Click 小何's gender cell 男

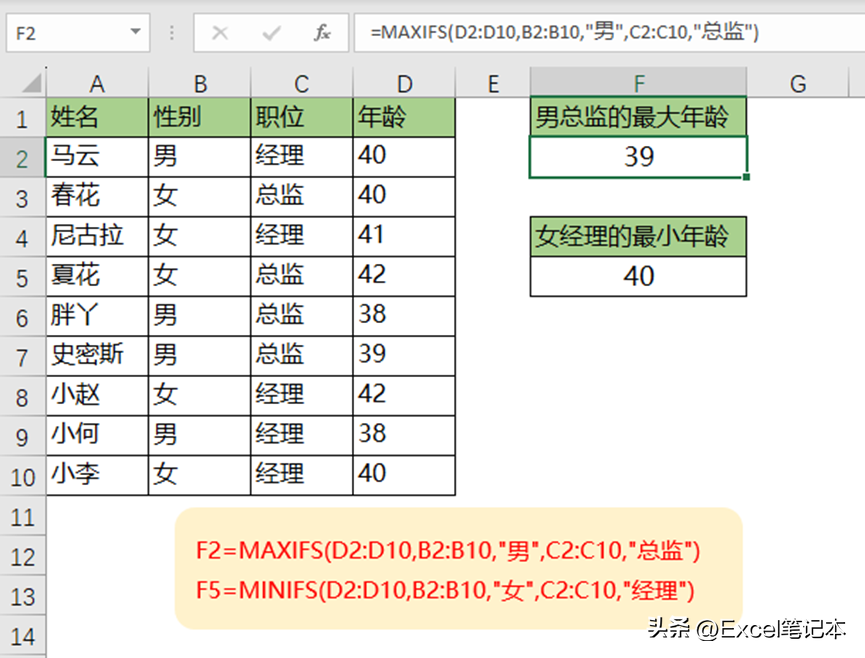point(200,435)
